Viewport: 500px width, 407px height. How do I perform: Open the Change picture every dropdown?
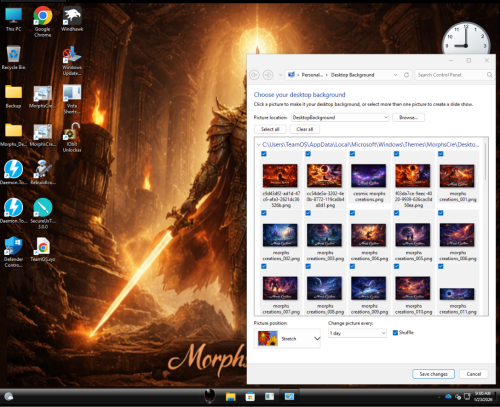(x=357, y=333)
